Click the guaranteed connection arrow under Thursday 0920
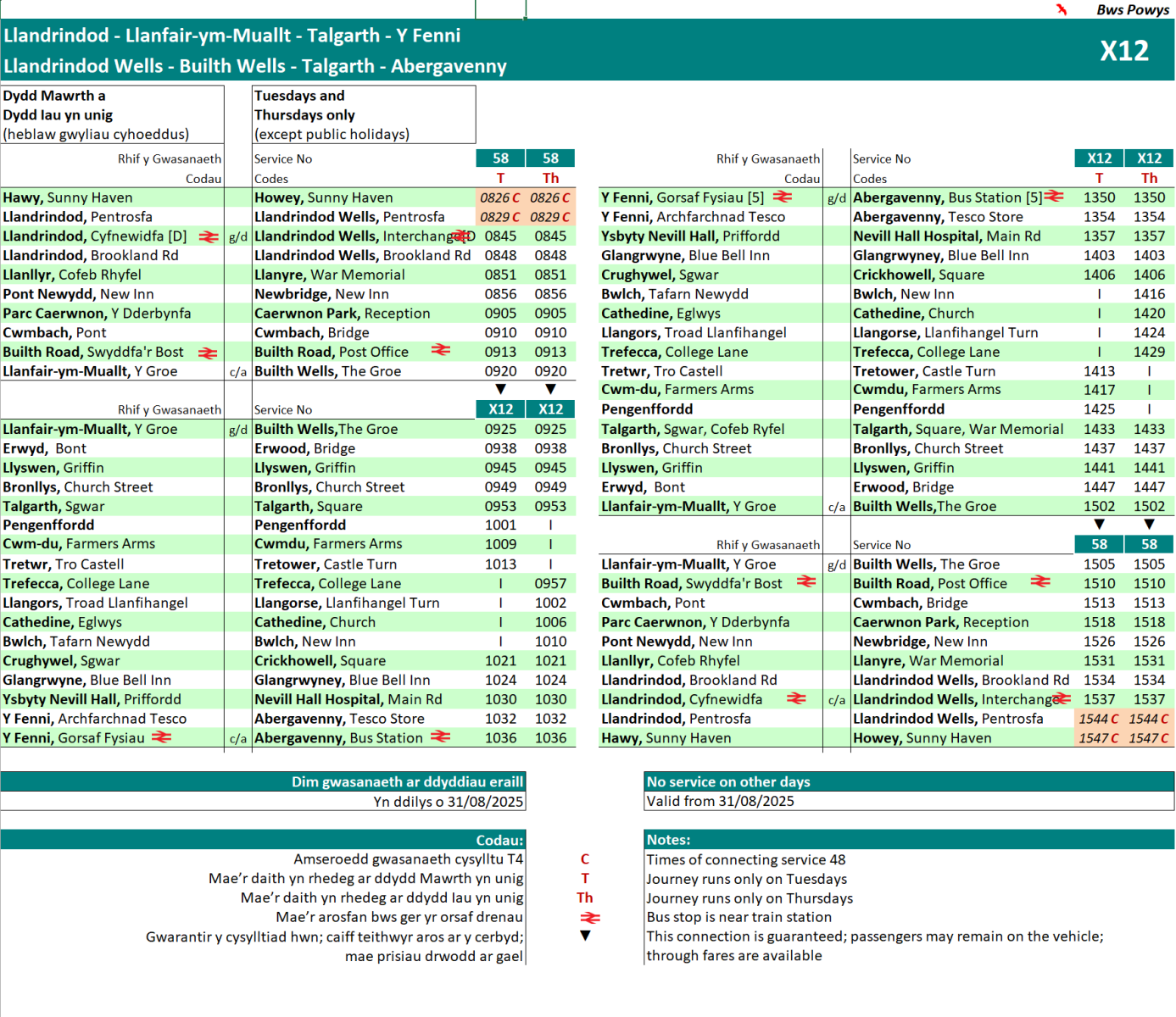Viewport: 1176px width, 1017px height. click(550, 389)
